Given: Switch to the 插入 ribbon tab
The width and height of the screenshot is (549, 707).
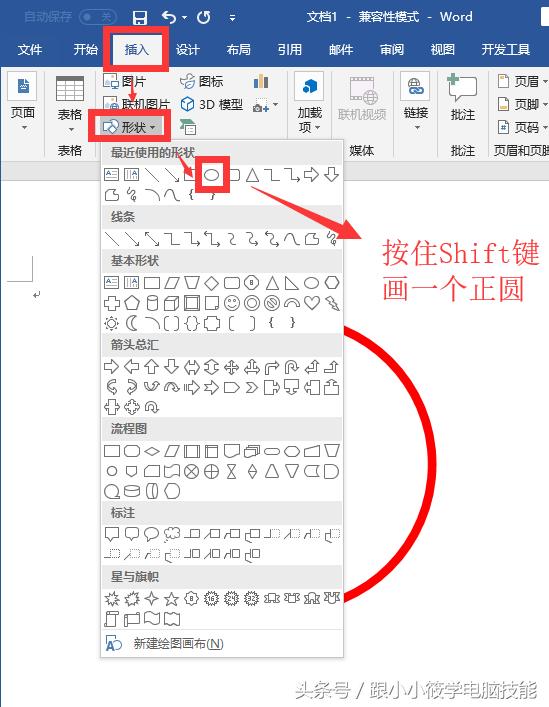Looking at the screenshot, I should [136, 50].
